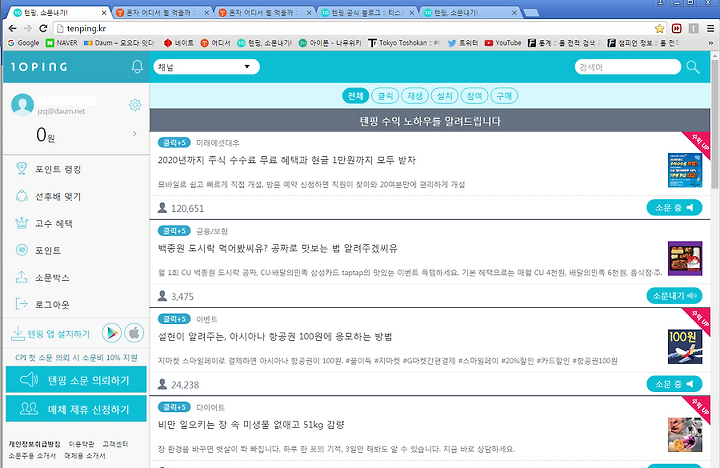Open the 비만 일으키는 장 속 미생물 title
The image size is (720, 468).
coord(251,424)
